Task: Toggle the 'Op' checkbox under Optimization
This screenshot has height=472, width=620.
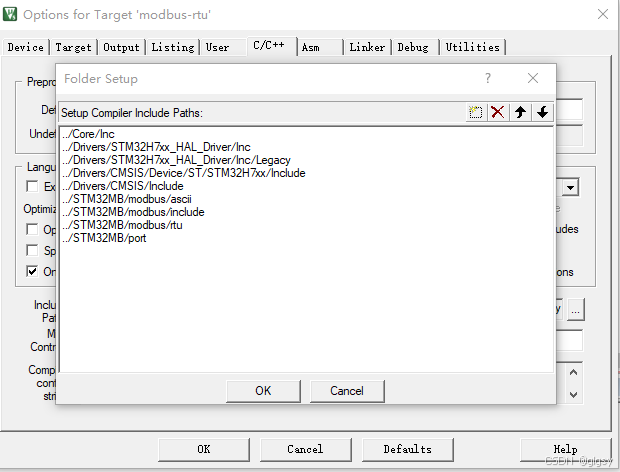Action: click(32, 229)
